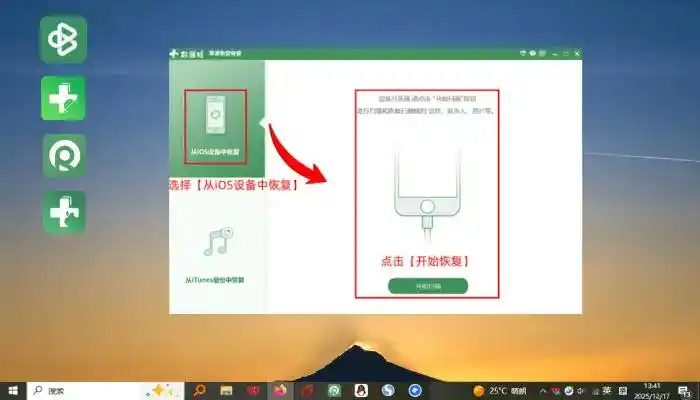Open the Windows Start menu
Image resolution: width=700 pixels, height=400 pixels.
[x=13, y=391]
